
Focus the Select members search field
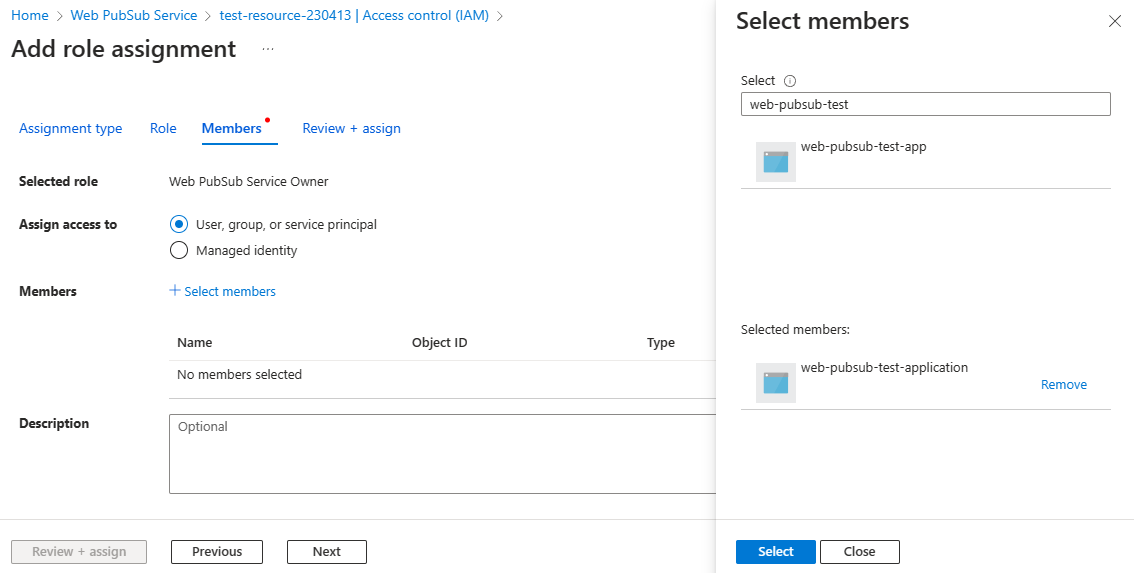tap(925, 104)
